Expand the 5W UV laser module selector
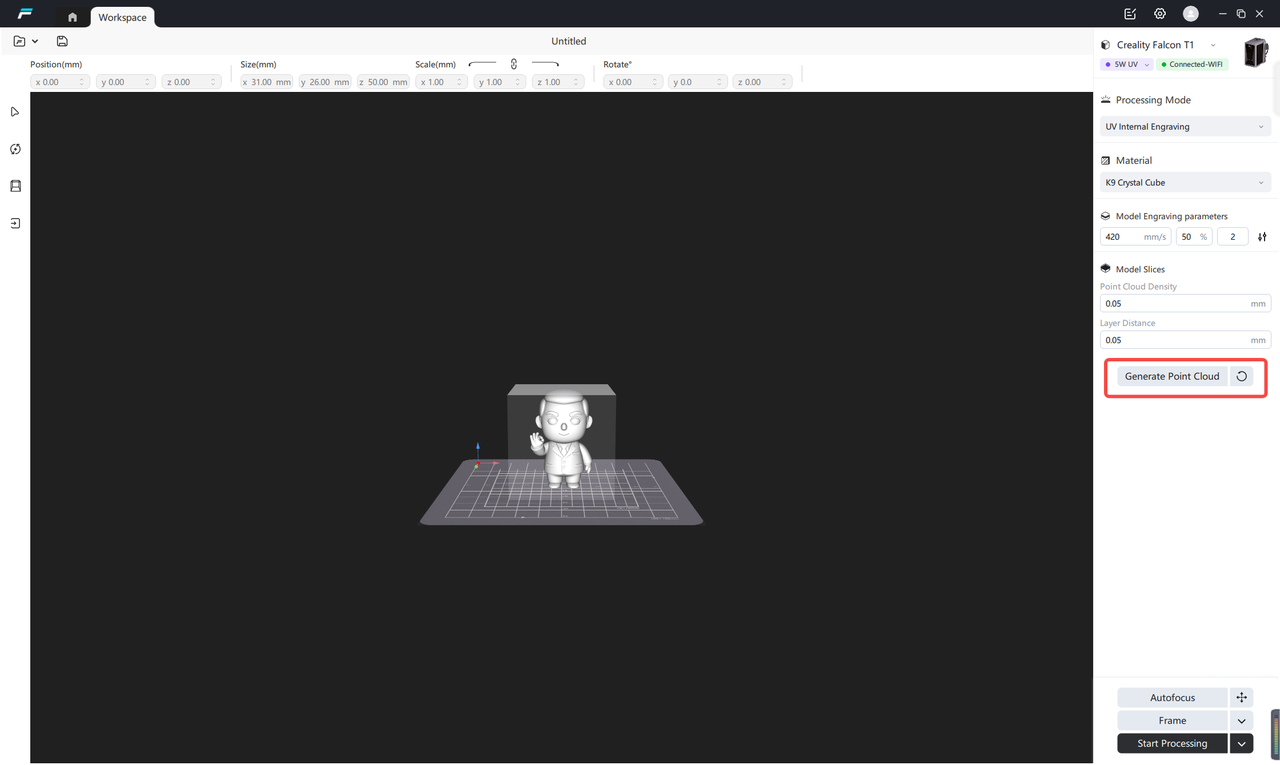 [x=1127, y=64]
